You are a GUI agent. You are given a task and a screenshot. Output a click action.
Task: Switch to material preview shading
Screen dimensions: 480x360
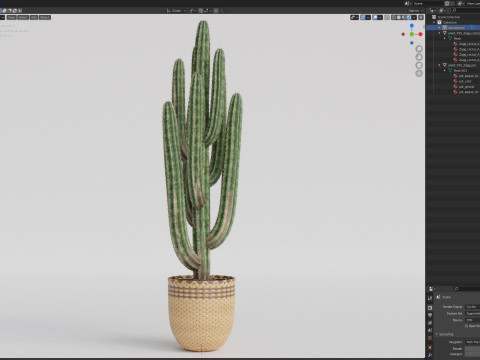click(404, 17)
